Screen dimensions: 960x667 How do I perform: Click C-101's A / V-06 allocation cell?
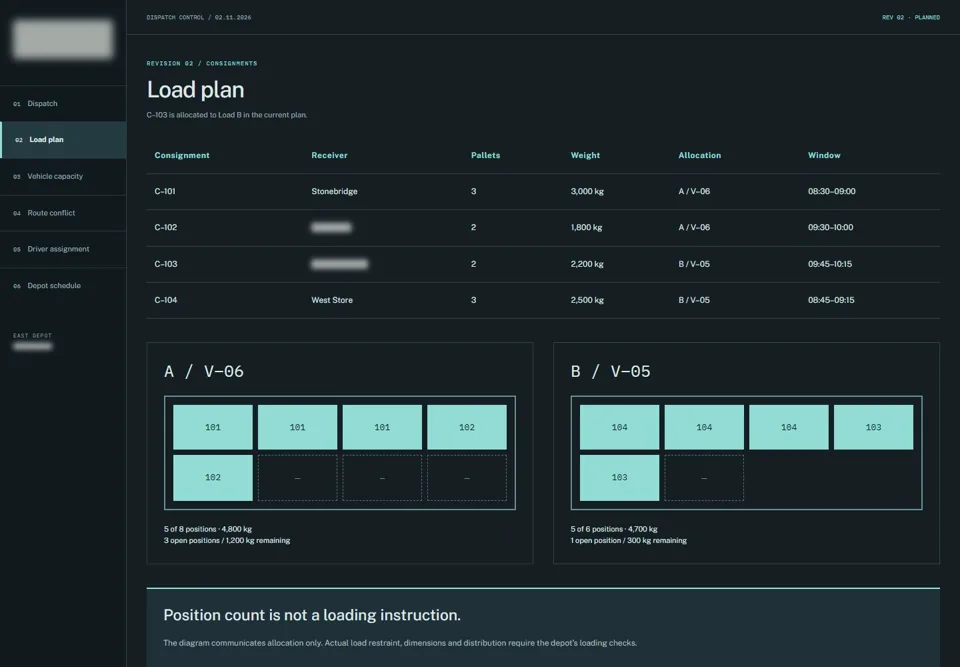(x=694, y=192)
